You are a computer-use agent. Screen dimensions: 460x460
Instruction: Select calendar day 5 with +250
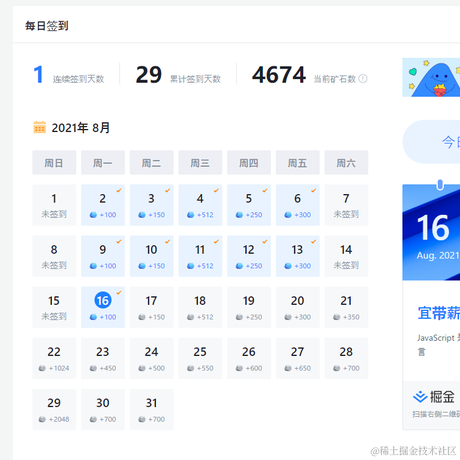tap(249, 205)
